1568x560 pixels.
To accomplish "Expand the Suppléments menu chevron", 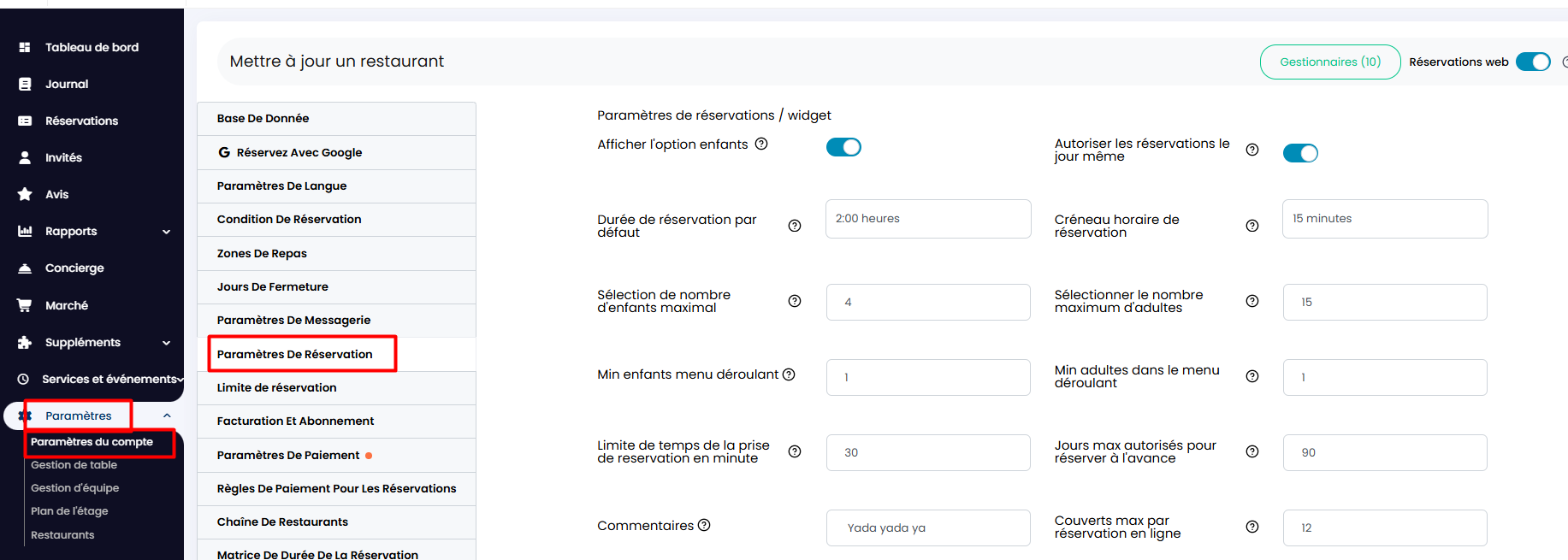I will click(x=167, y=343).
